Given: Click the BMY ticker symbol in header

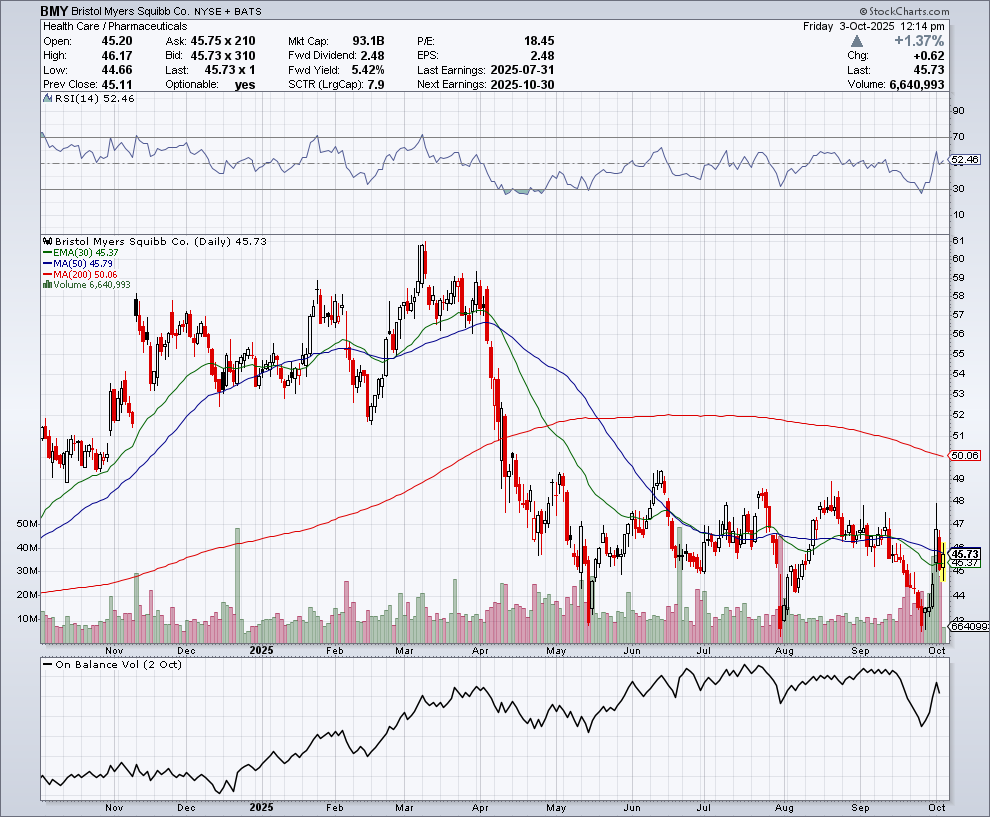Looking at the screenshot, I should tap(54, 10).
